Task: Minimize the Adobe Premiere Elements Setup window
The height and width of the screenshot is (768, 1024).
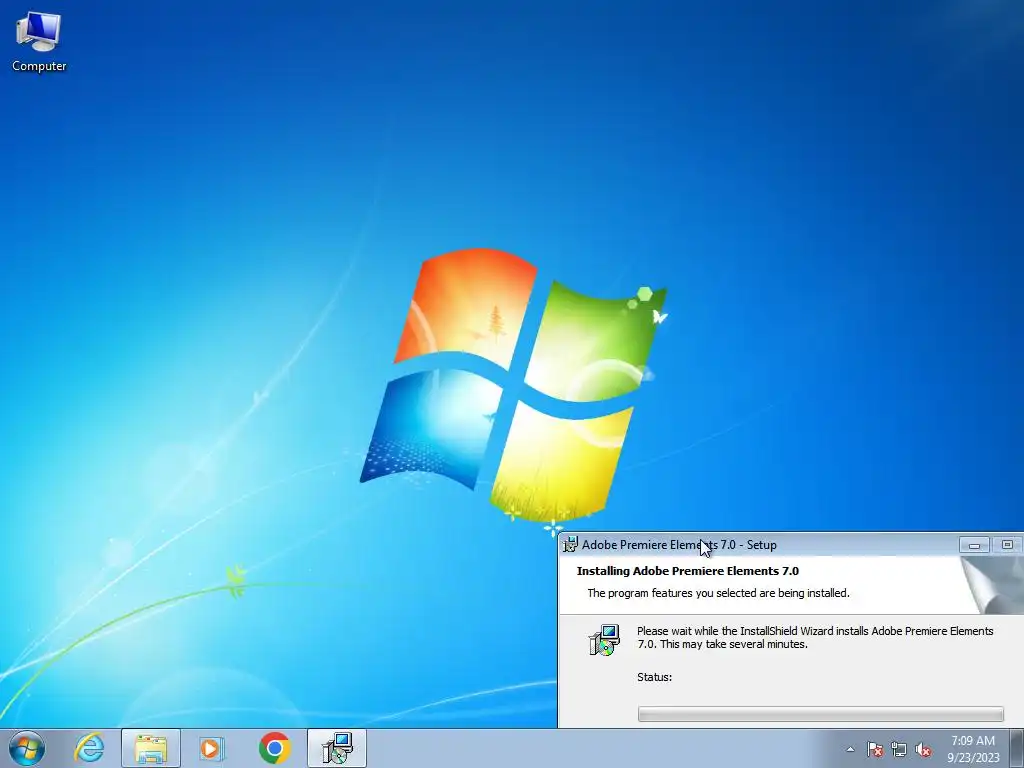Action: click(x=974, y=545)
